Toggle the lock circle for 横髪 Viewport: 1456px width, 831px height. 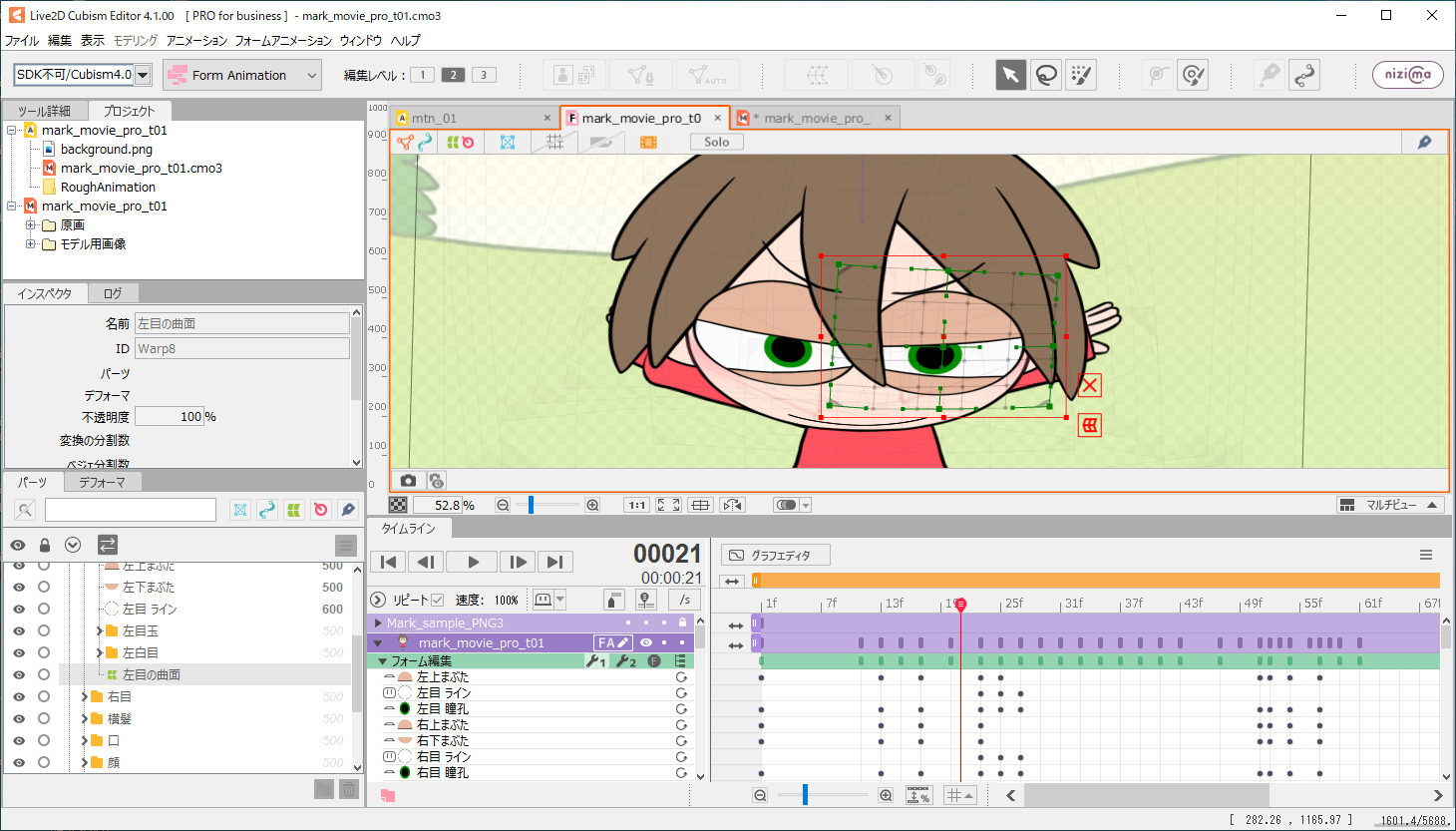(x=44, y=718)
